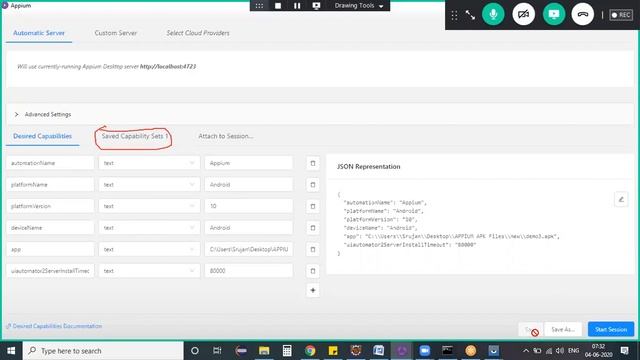Click Start Session button
The image size is (640, 360).
(611, 329)
